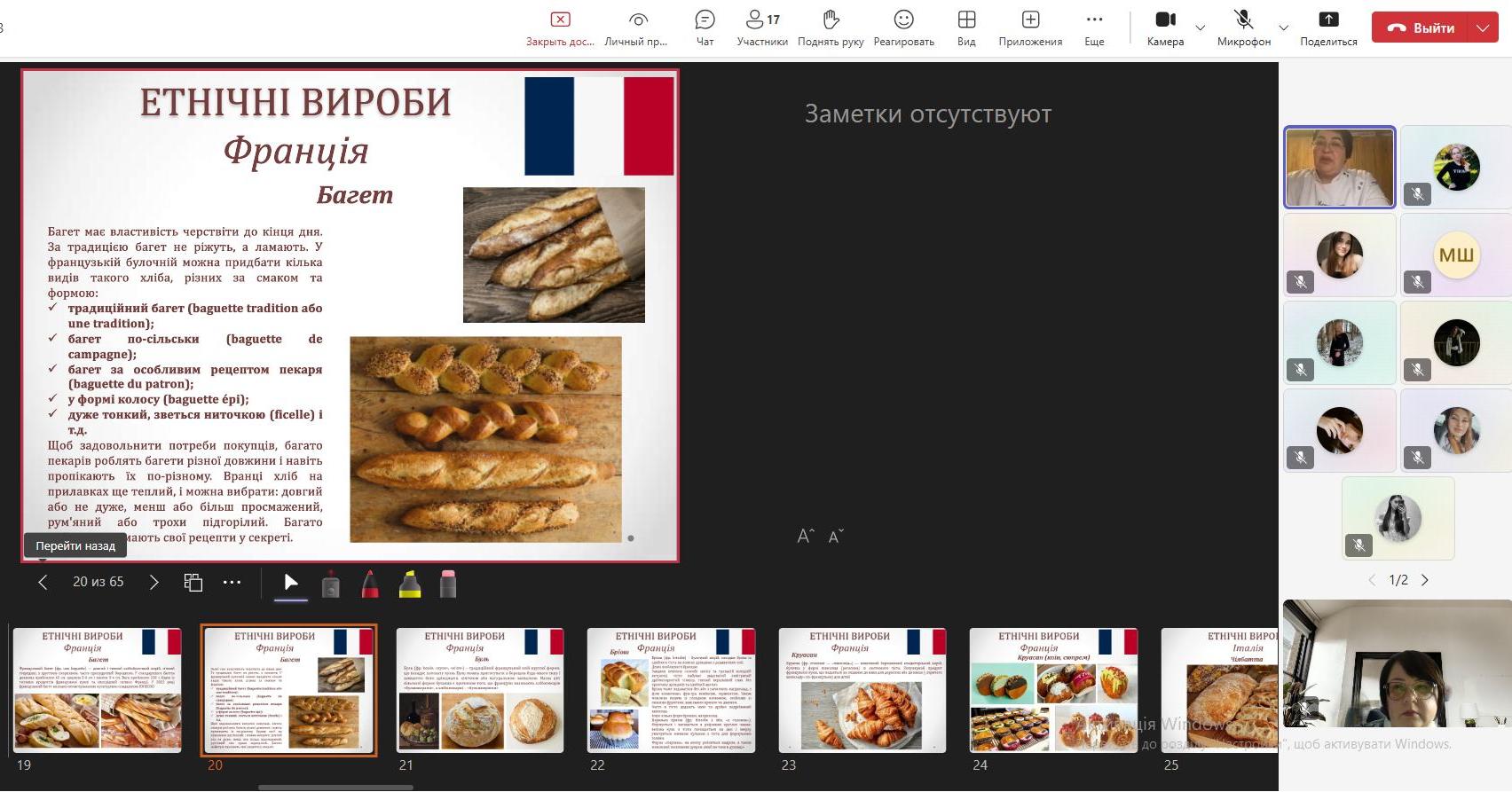This screenshot has height=792, width=1512.
Task: Expand leave options dropdown next to Выйти
Action: pos(1483,27)
